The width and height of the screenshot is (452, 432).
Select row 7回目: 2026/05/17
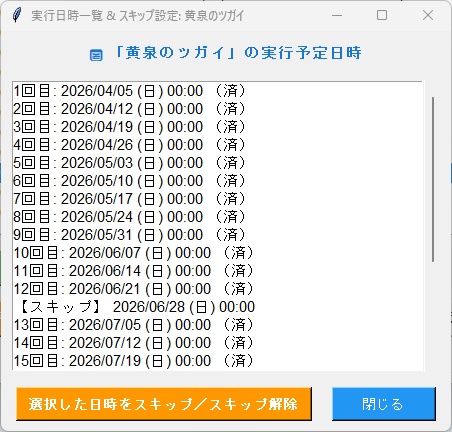[217, 199]
